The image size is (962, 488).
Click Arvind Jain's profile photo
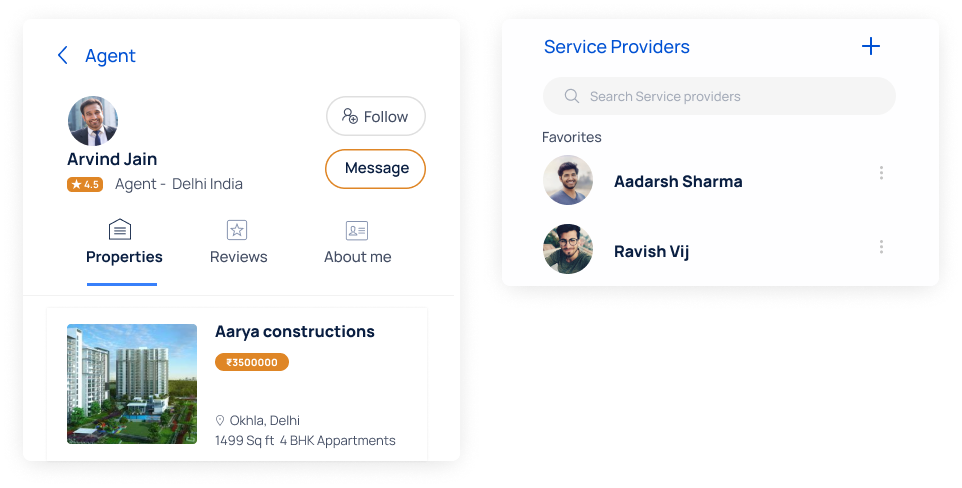point(93,121)
